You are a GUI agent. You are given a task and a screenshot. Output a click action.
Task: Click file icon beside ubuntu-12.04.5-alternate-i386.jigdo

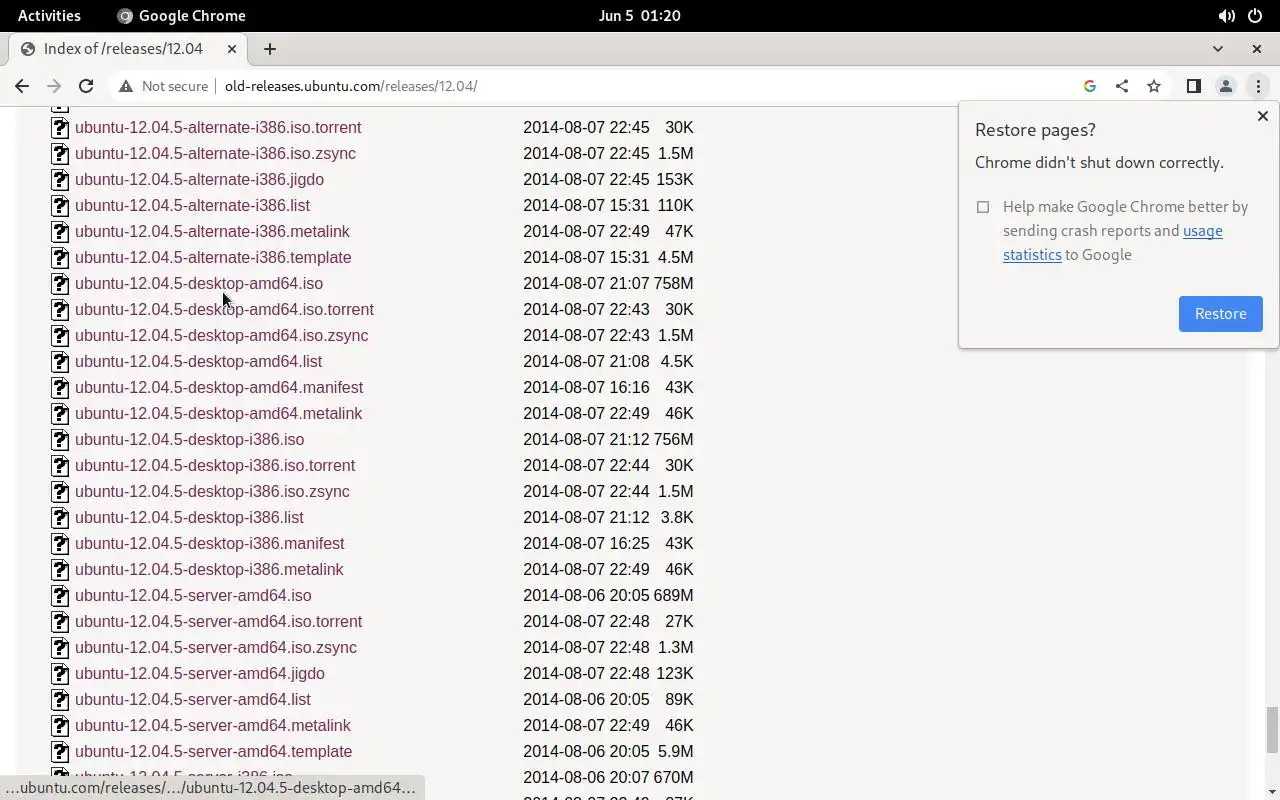click(x=60, y=180)
